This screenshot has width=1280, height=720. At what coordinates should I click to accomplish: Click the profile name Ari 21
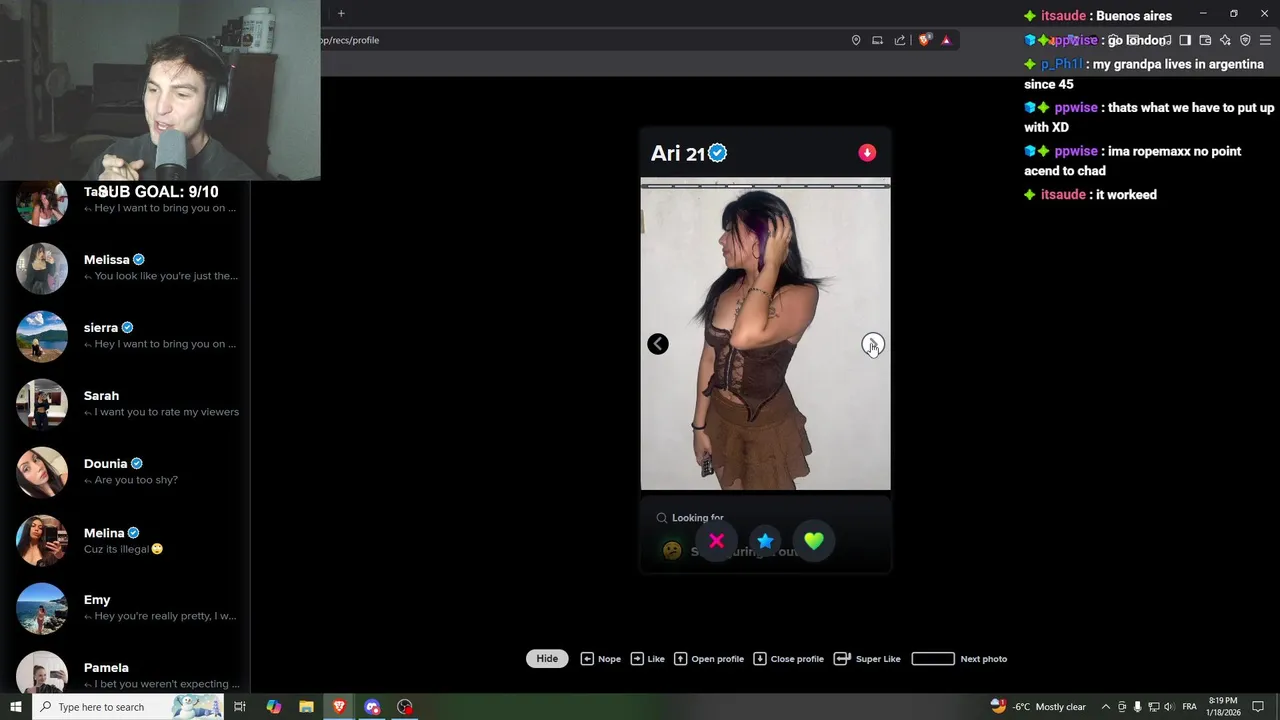[678, 153]
